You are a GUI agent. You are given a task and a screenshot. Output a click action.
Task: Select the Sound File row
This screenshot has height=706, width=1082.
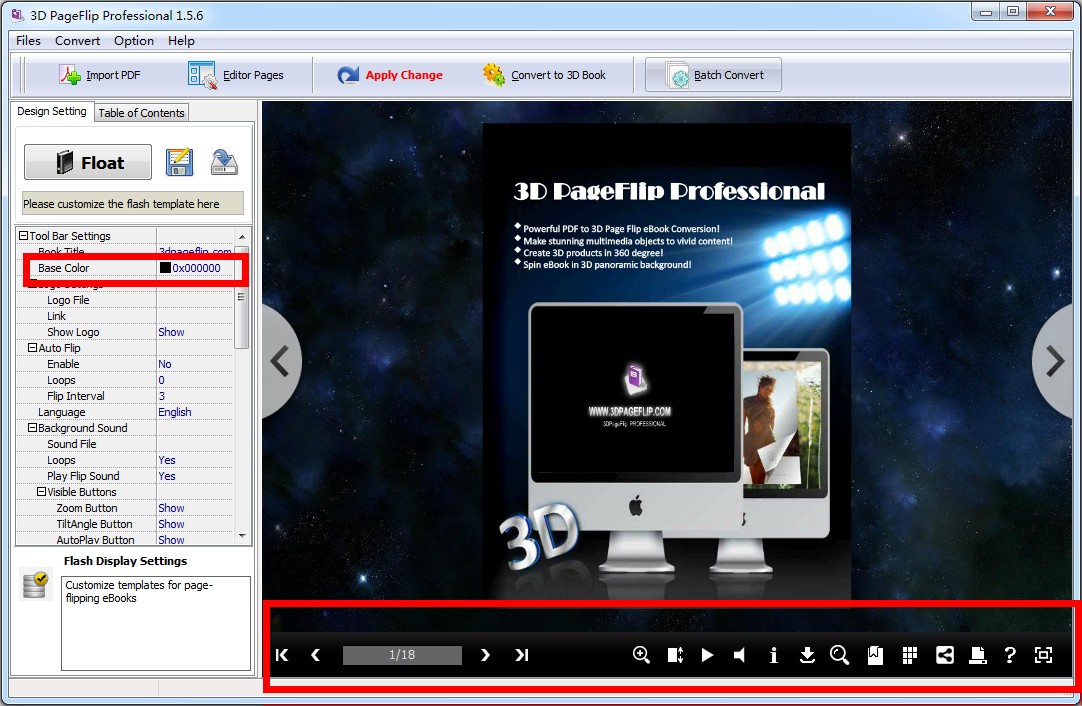click(125, 444)
